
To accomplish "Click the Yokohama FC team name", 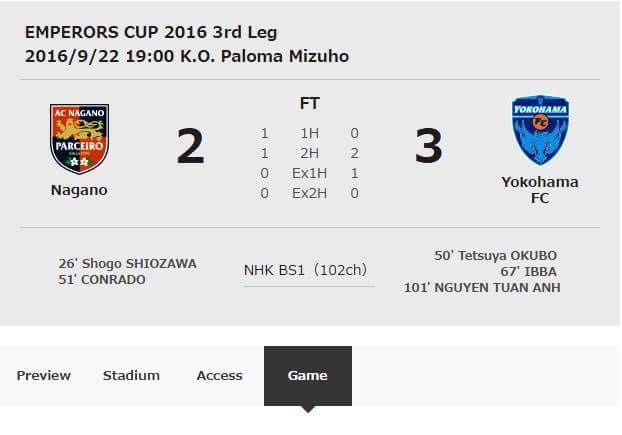I will 540,190.
